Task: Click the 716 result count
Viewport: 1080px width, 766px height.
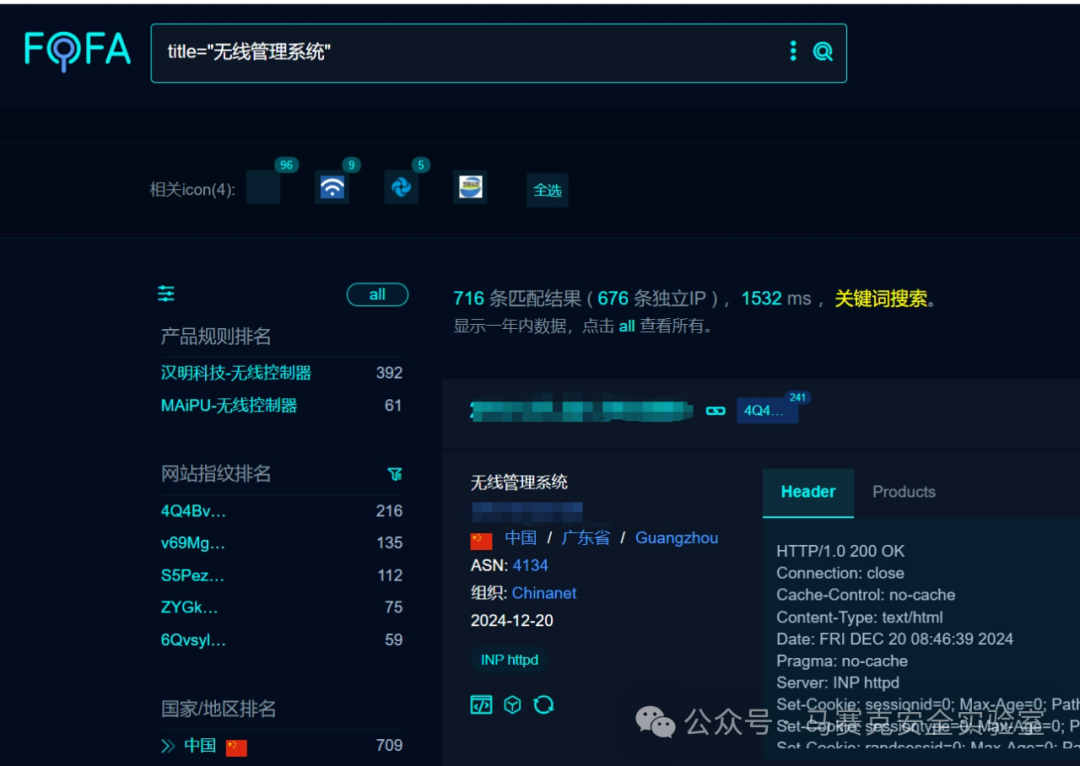Action: click(469, 298)
